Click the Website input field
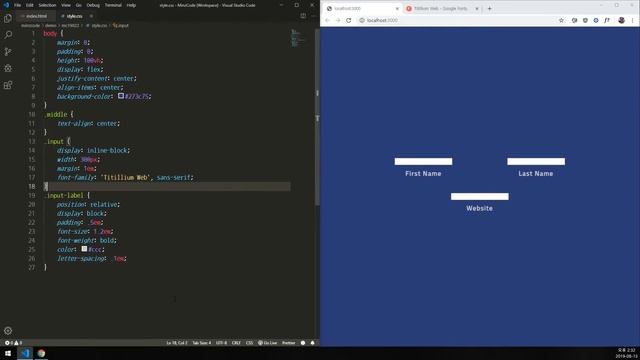640x360 pixels. (x=480, y=196)
